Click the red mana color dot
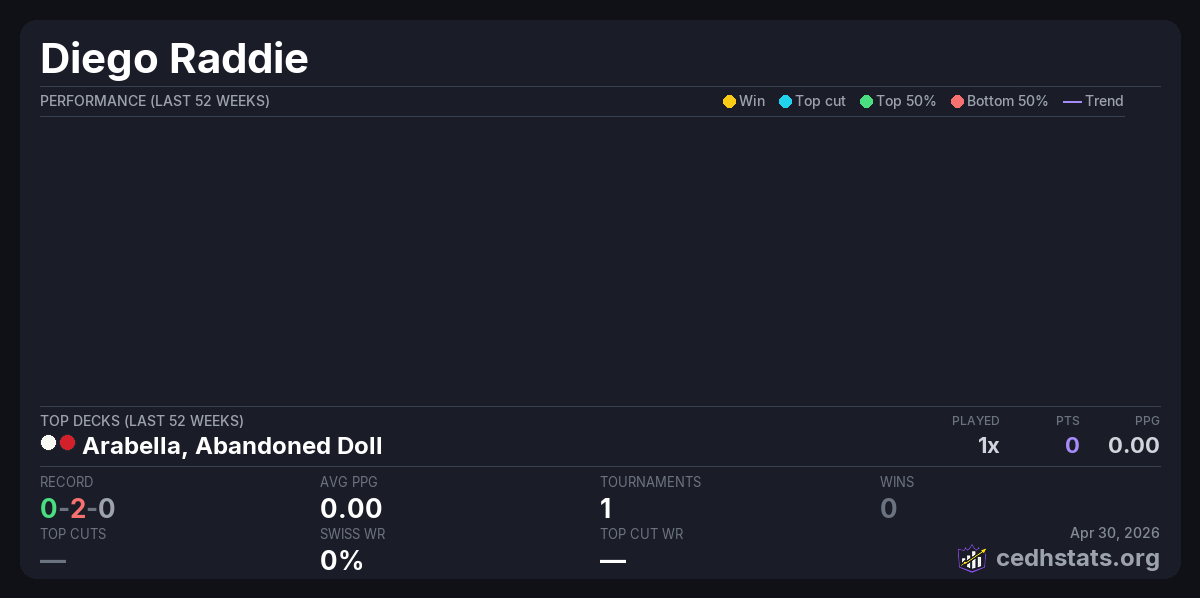Viewport: 1200px width, 598px height. [x=67, y=443]
